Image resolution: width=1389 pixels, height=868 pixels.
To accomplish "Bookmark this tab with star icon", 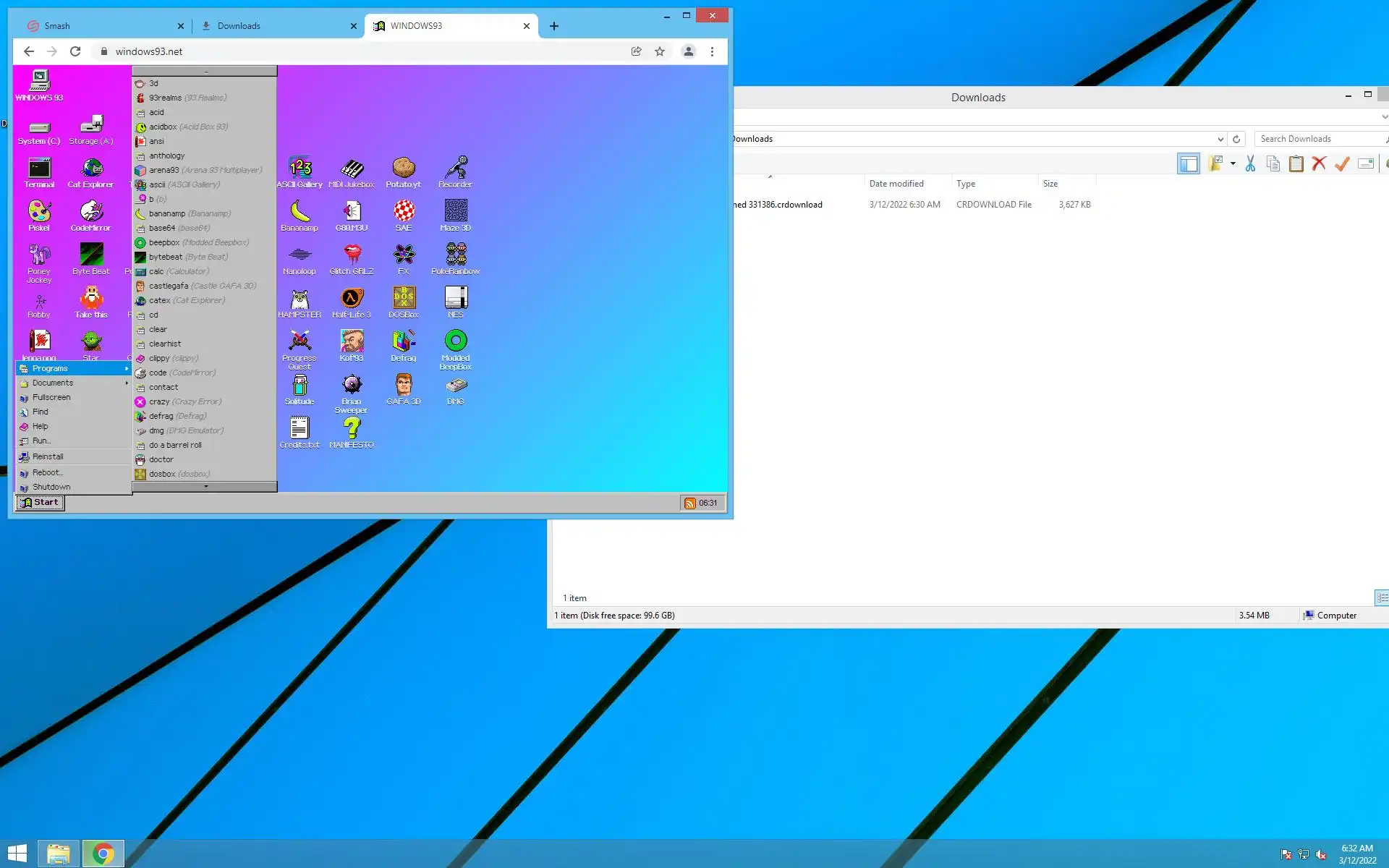I will tap(660, 51).
